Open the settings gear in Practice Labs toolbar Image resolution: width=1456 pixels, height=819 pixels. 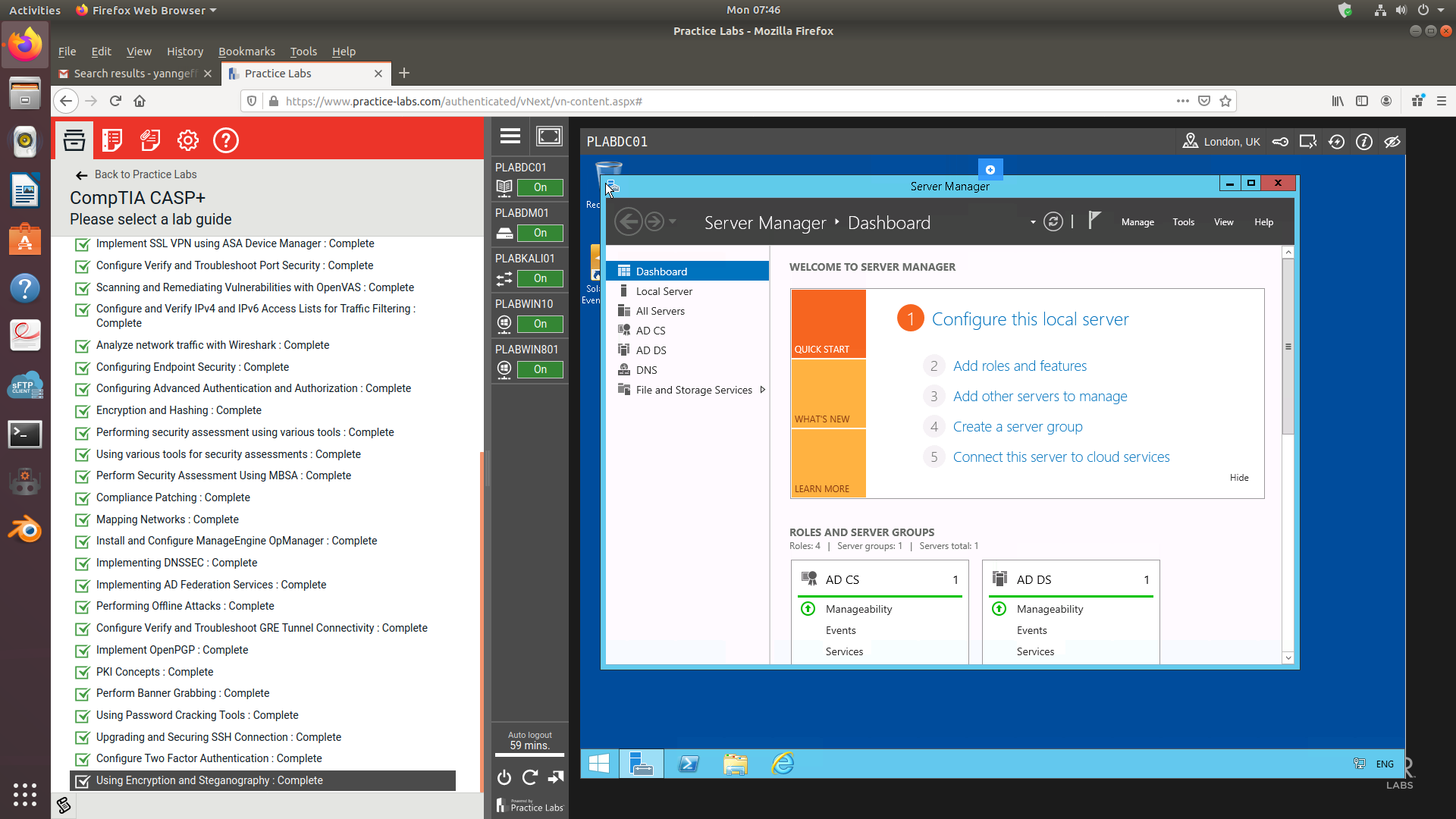[x=187, y=140]
